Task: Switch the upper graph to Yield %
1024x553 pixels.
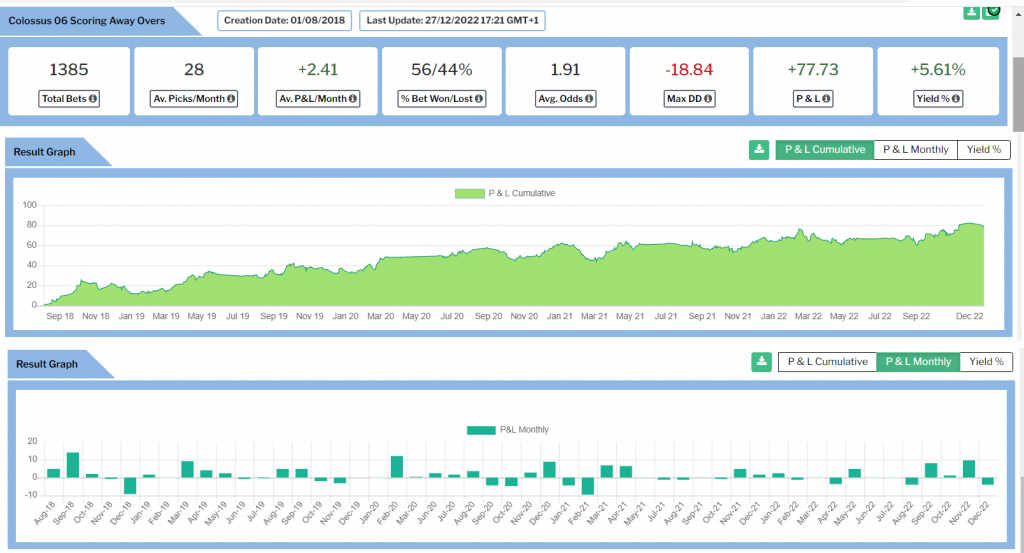Action: [x=983, y=150]
